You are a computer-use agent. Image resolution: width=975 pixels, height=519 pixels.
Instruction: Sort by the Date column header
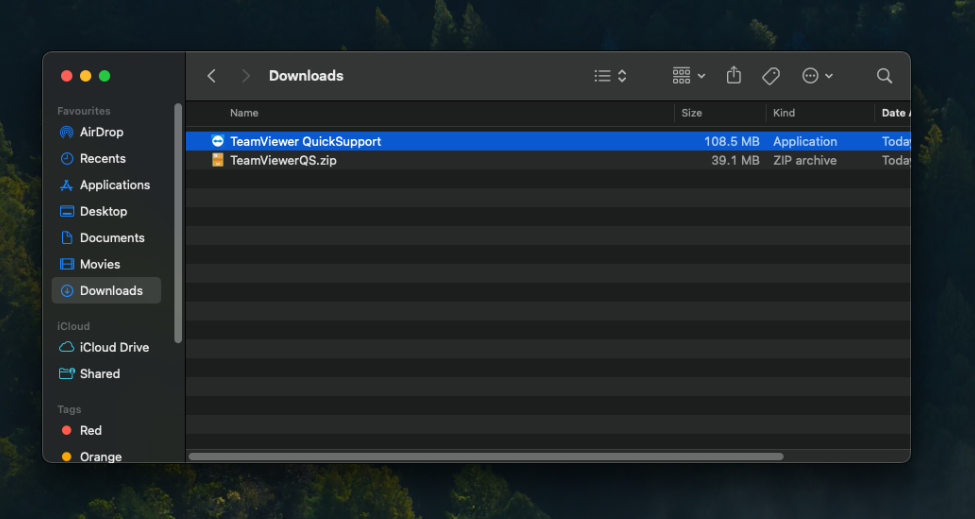(x=895, y=113)
